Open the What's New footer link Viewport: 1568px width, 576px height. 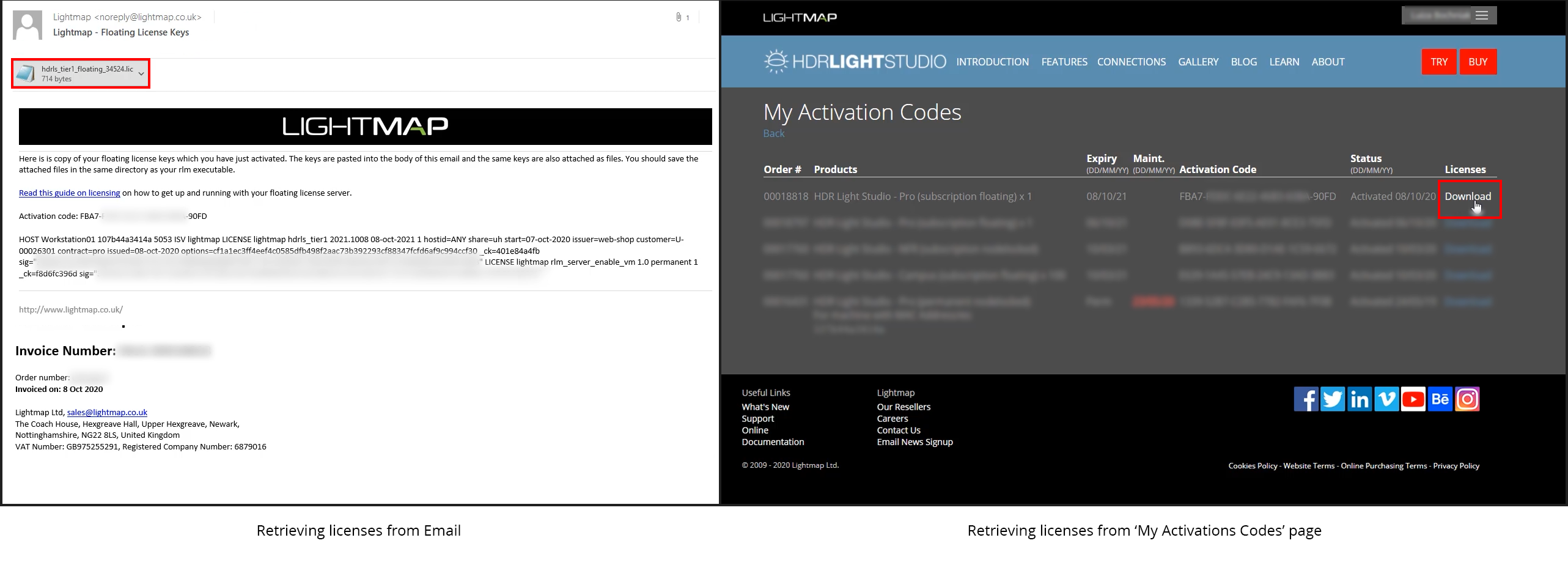point(765,407)
